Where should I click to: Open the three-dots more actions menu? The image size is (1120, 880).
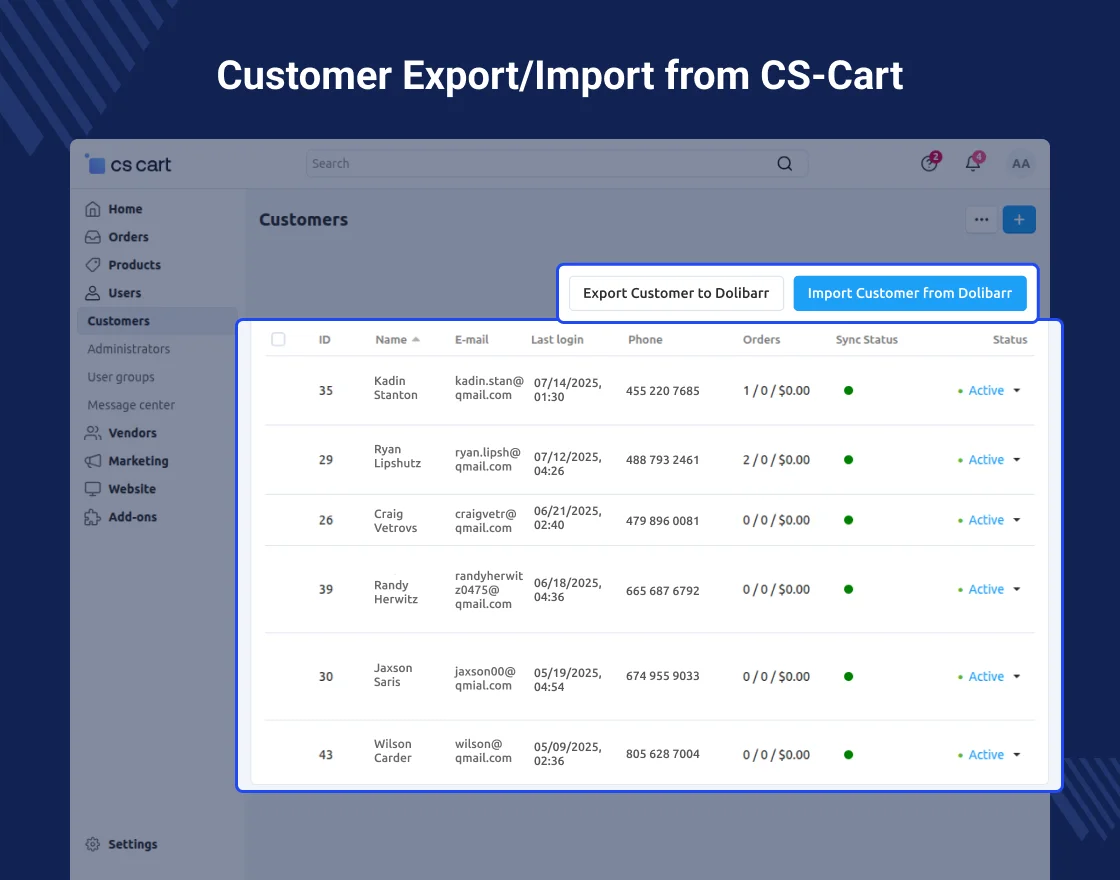(981, 220)
